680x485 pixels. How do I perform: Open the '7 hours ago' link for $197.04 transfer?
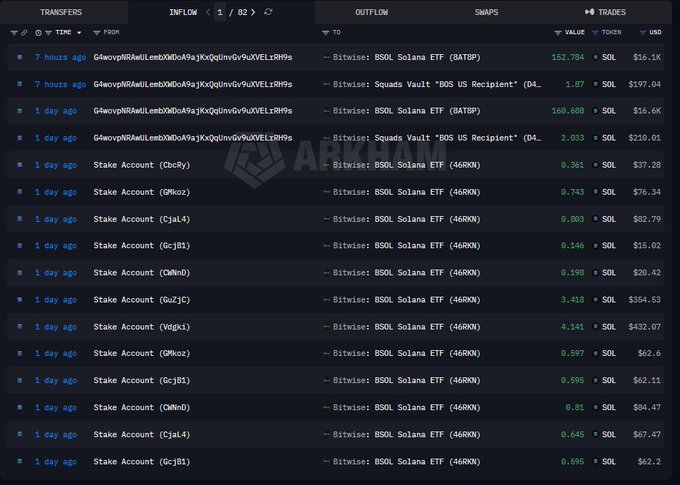click(60, 84)
